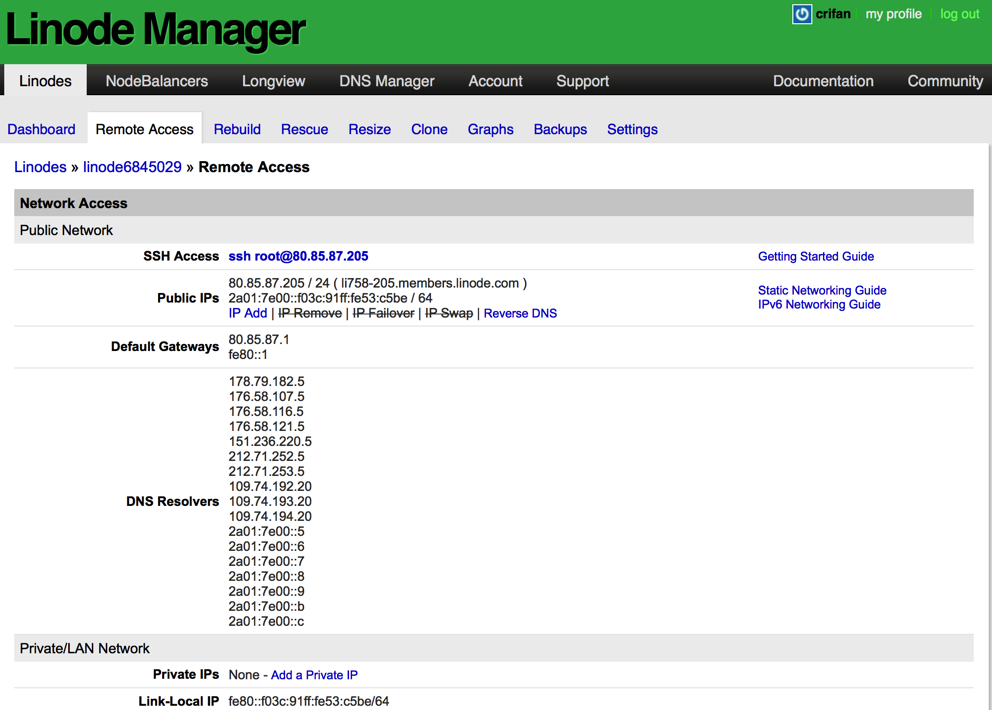
Task: Switch to the Dashboard subtab
Action: (41, 129)
